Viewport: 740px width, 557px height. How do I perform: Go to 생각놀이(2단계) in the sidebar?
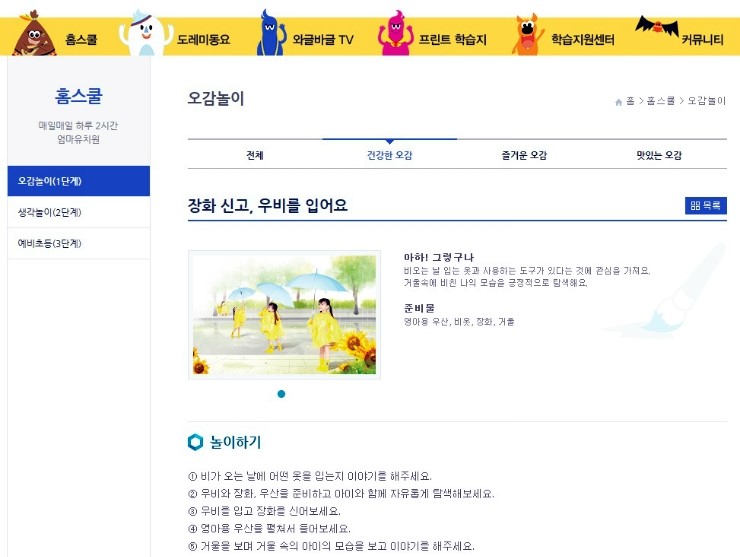pyautogui.click(x=79, y=212)
